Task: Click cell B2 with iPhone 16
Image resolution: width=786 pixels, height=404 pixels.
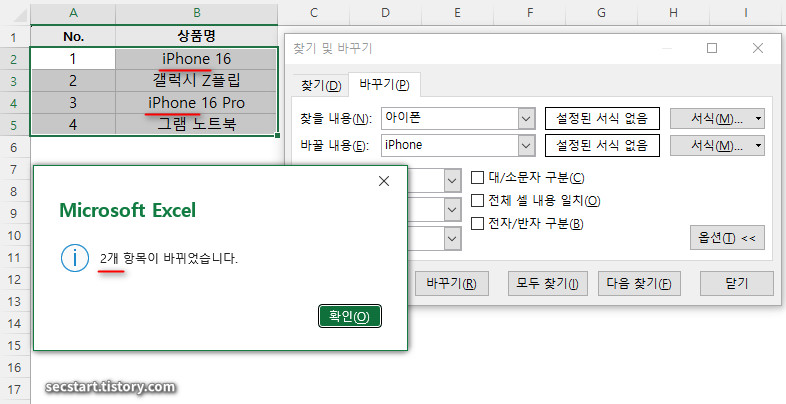Action: 196,59
